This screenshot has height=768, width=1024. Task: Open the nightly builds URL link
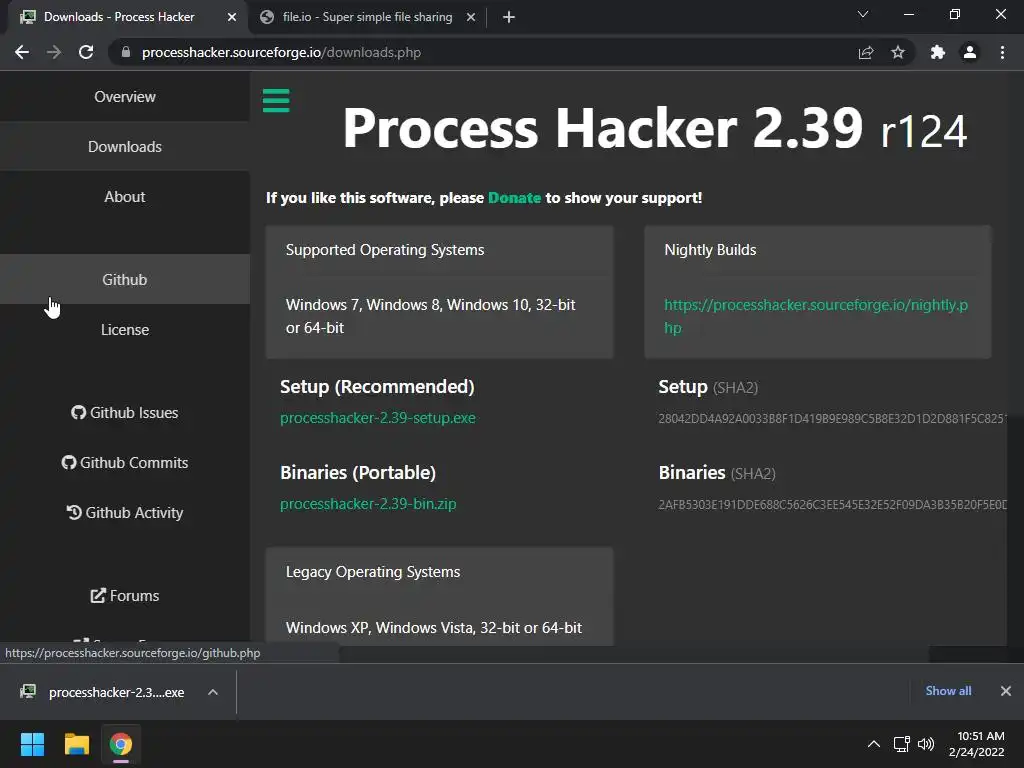point(816,316)
